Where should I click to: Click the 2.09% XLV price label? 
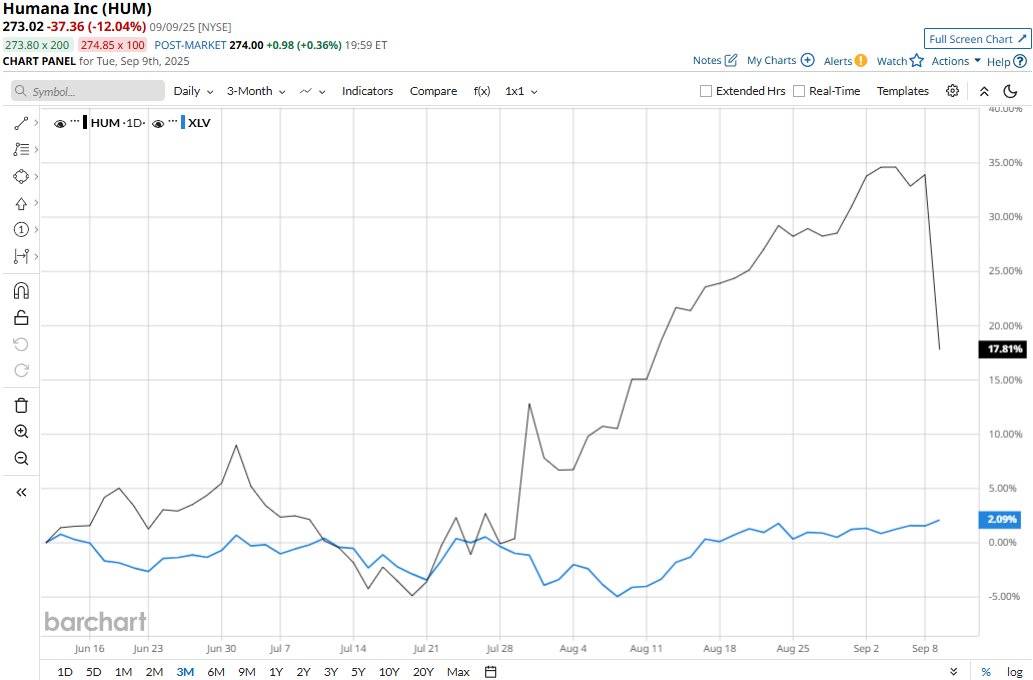1001,520
